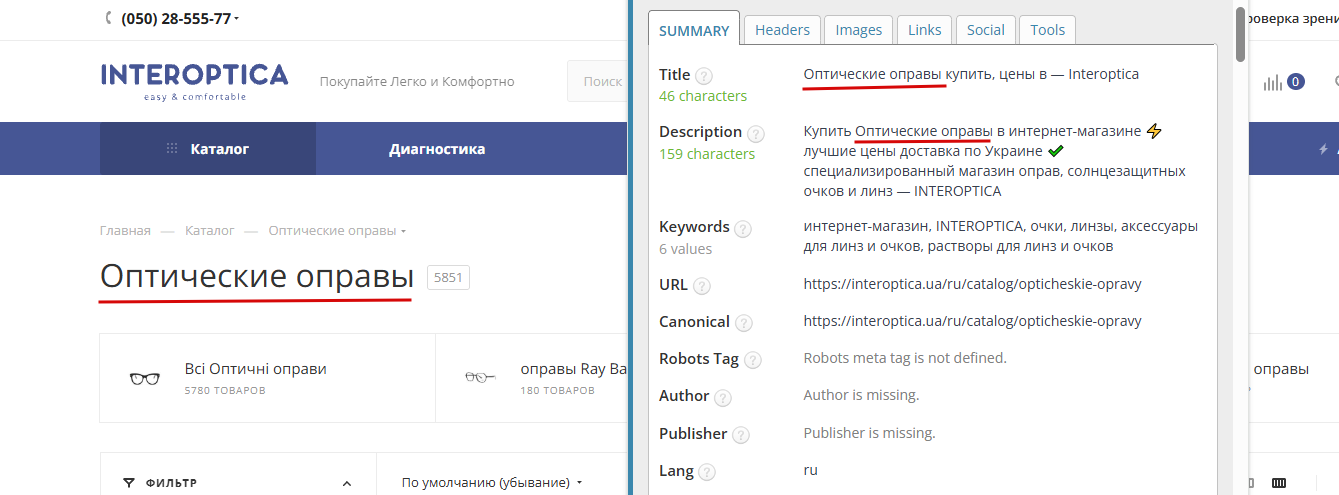Image resolution: width=1339 pixels, height=495 pixels.
Task: Click the Publisher help question-mark icon
Action: pyautogui.click(x=740, y=435)
